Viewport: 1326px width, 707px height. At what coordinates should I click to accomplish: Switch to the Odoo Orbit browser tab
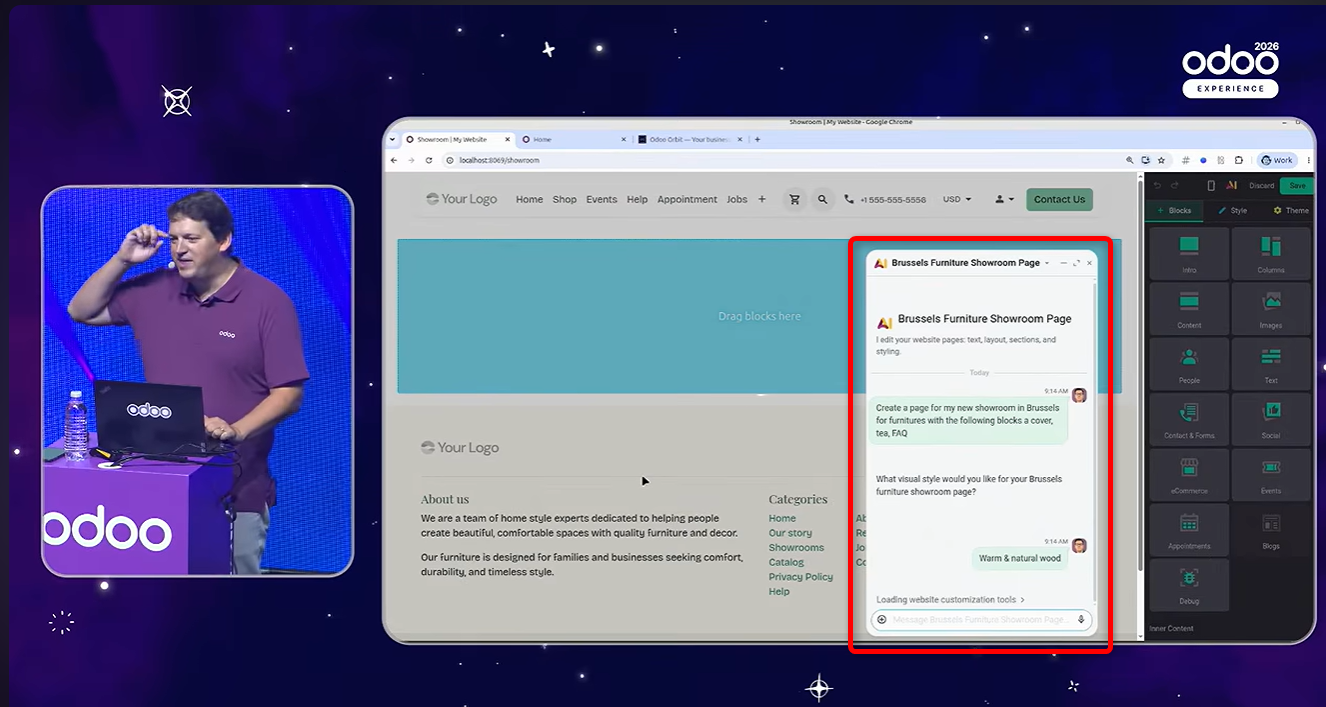click(x=689, y=139)
